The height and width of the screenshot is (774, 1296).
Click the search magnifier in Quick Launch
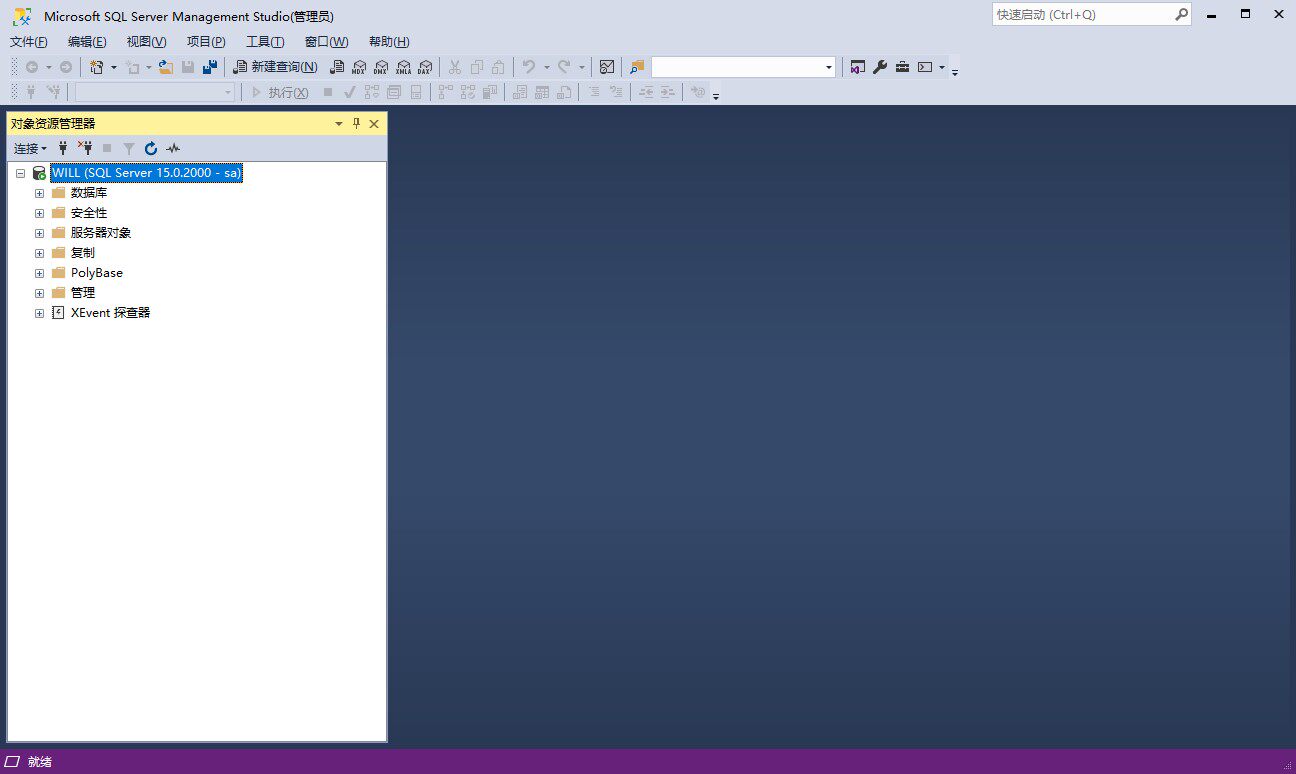tap(1181, 14)
